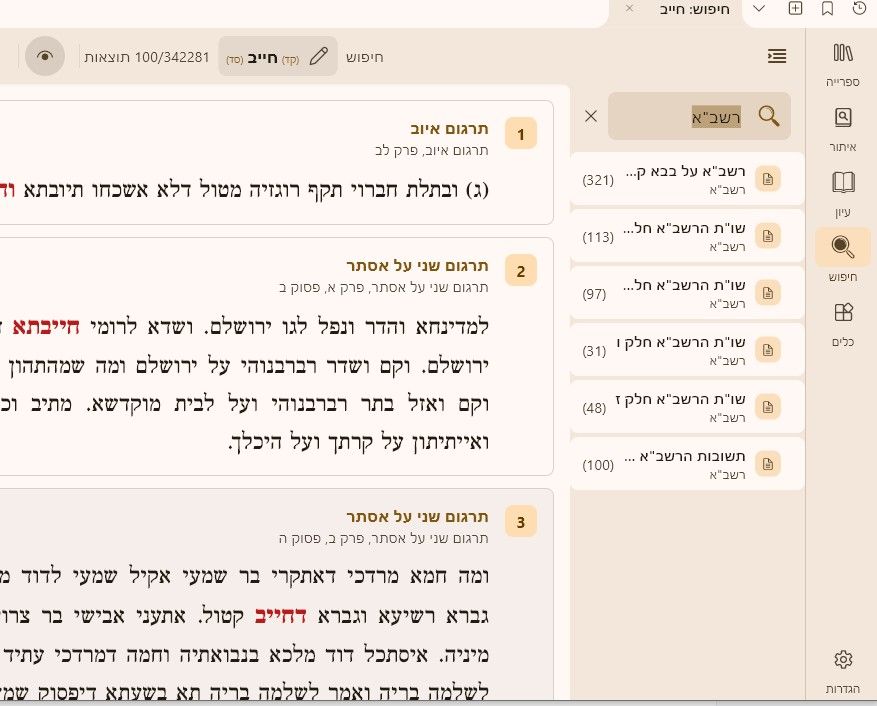Screen dimensions: 877x706
Task: Toggle the filter list panel icon
Action: tap(777, 56)
